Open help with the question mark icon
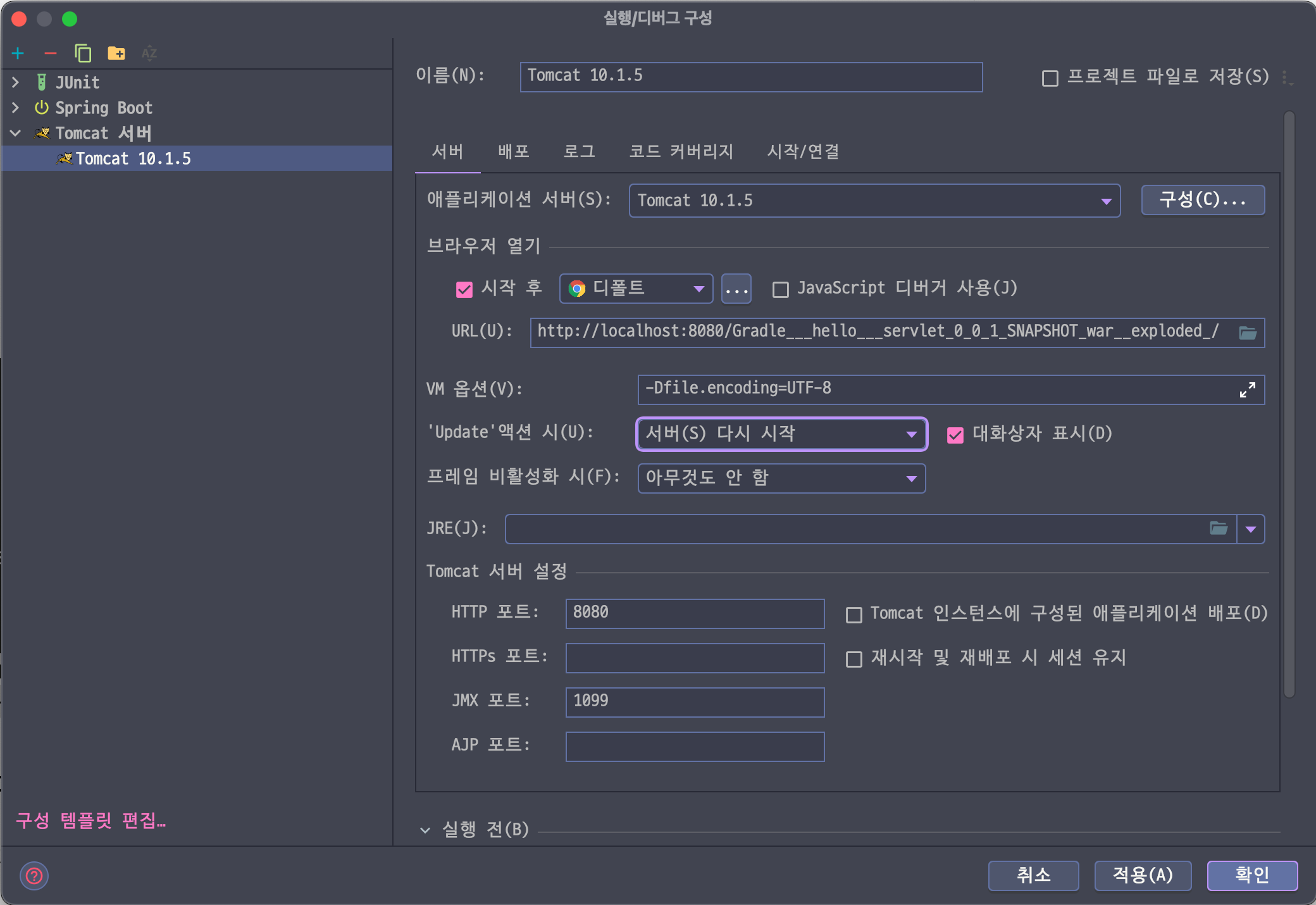Screen dimensions: 1316x905 tap(34, 876)
